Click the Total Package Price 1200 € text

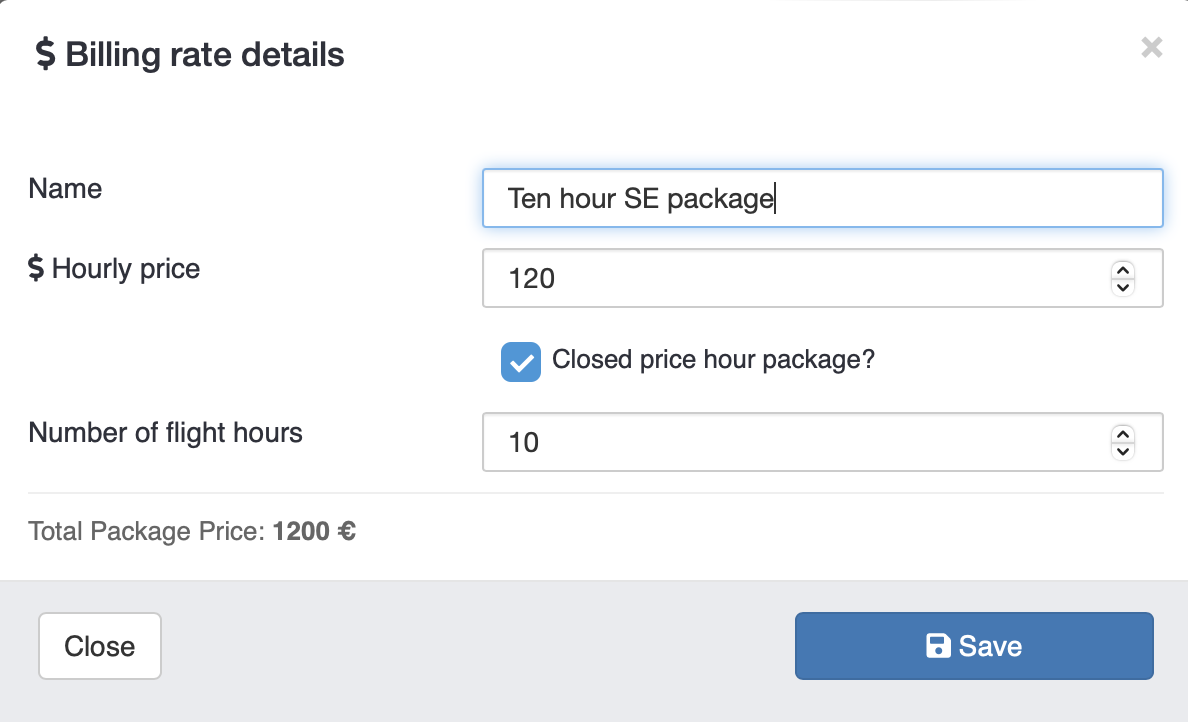tap(192, 531)
